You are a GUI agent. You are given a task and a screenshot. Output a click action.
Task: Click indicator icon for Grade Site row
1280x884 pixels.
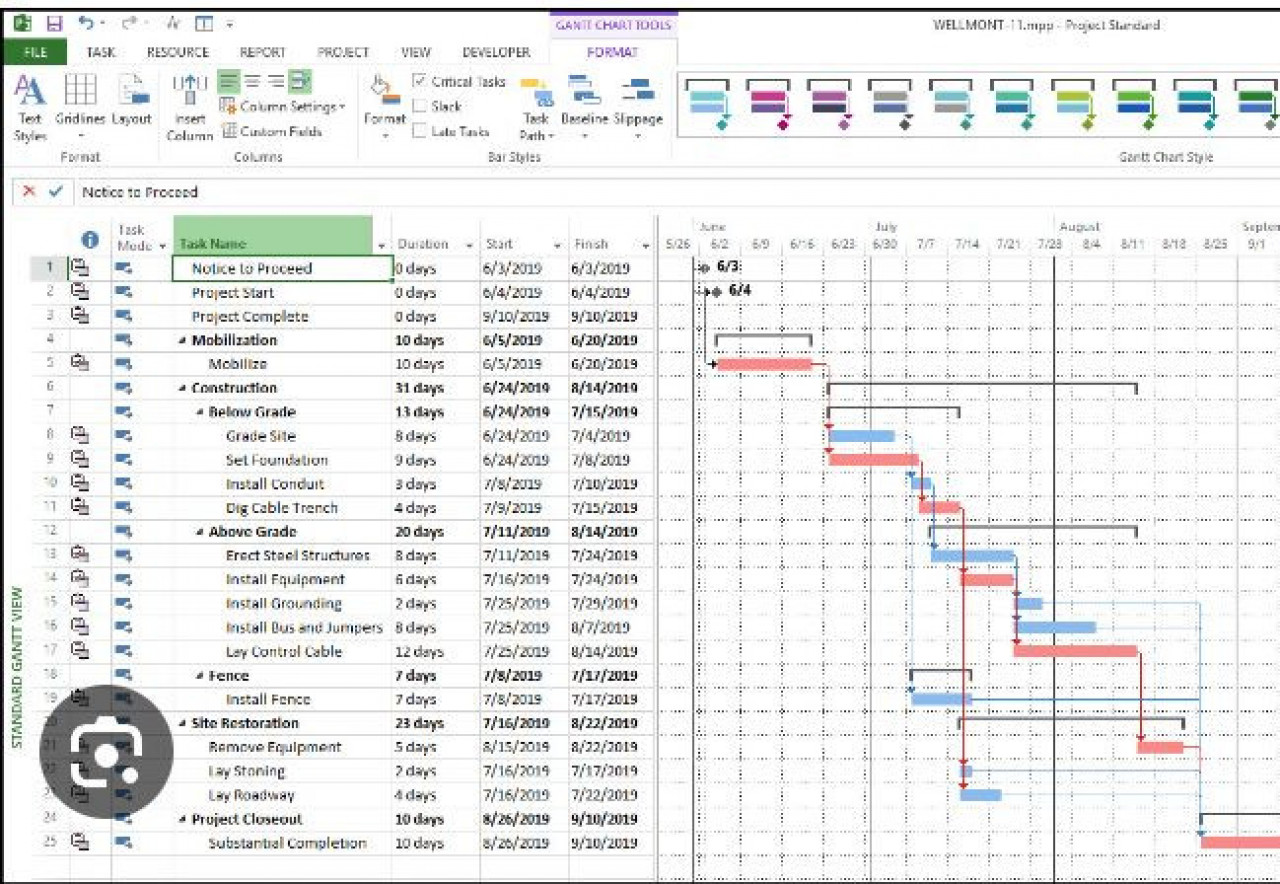(x=79, y=436)
